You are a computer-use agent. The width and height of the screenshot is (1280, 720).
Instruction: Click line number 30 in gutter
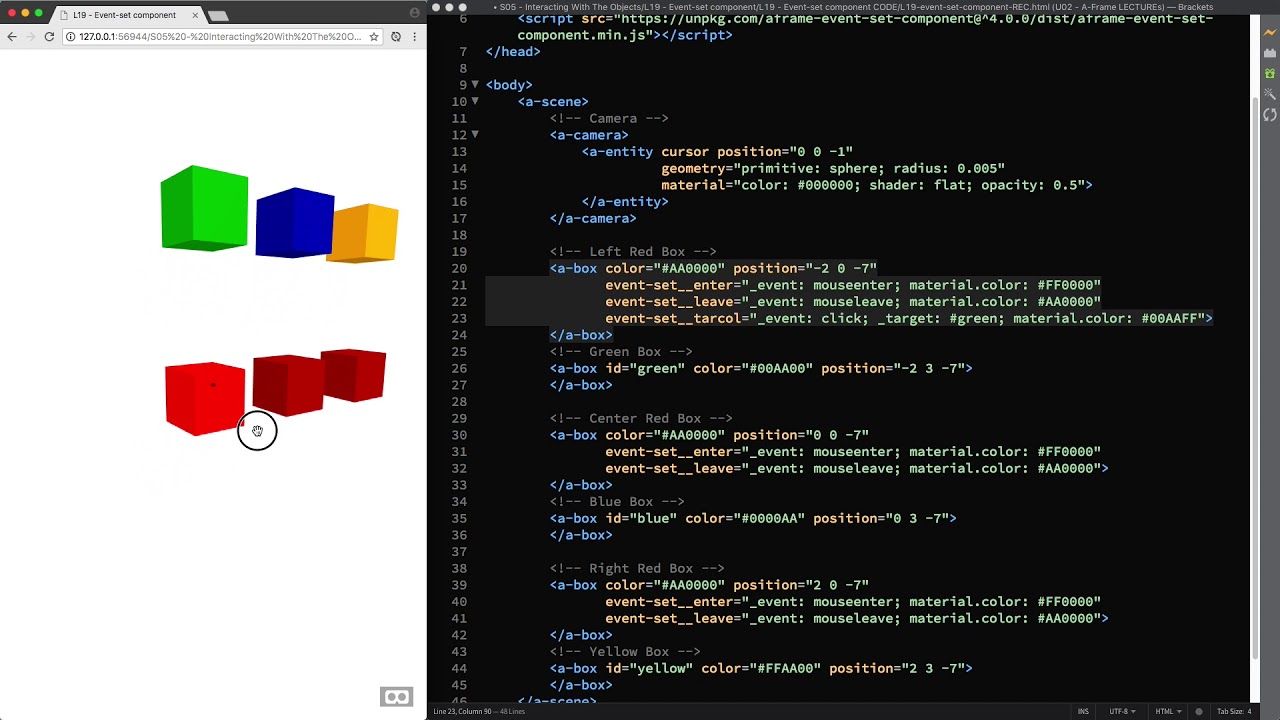pyautogui.click(x=459, y=435)
